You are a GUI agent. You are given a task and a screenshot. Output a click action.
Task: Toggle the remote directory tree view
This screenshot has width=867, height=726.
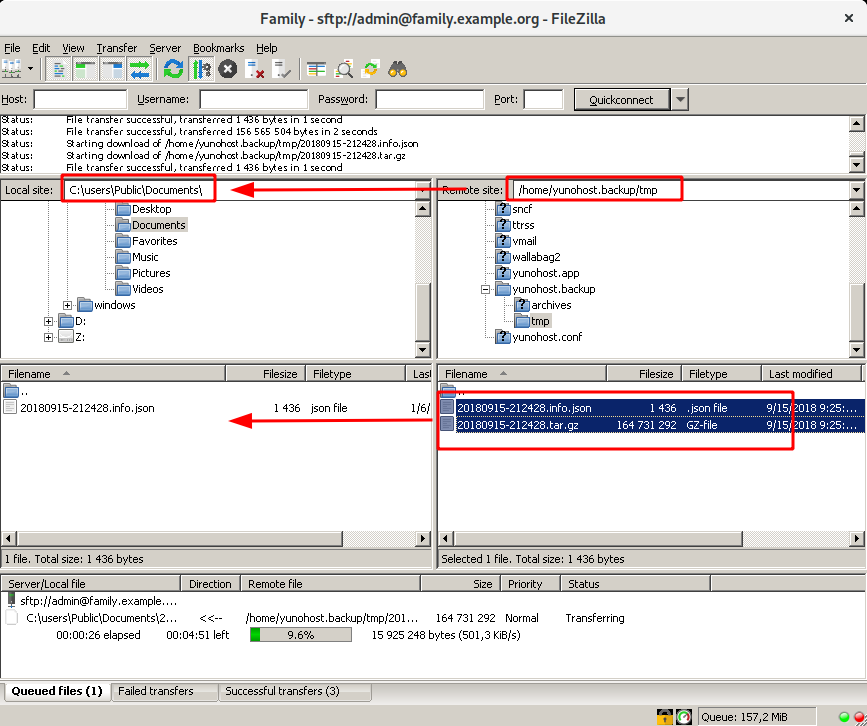113,69
